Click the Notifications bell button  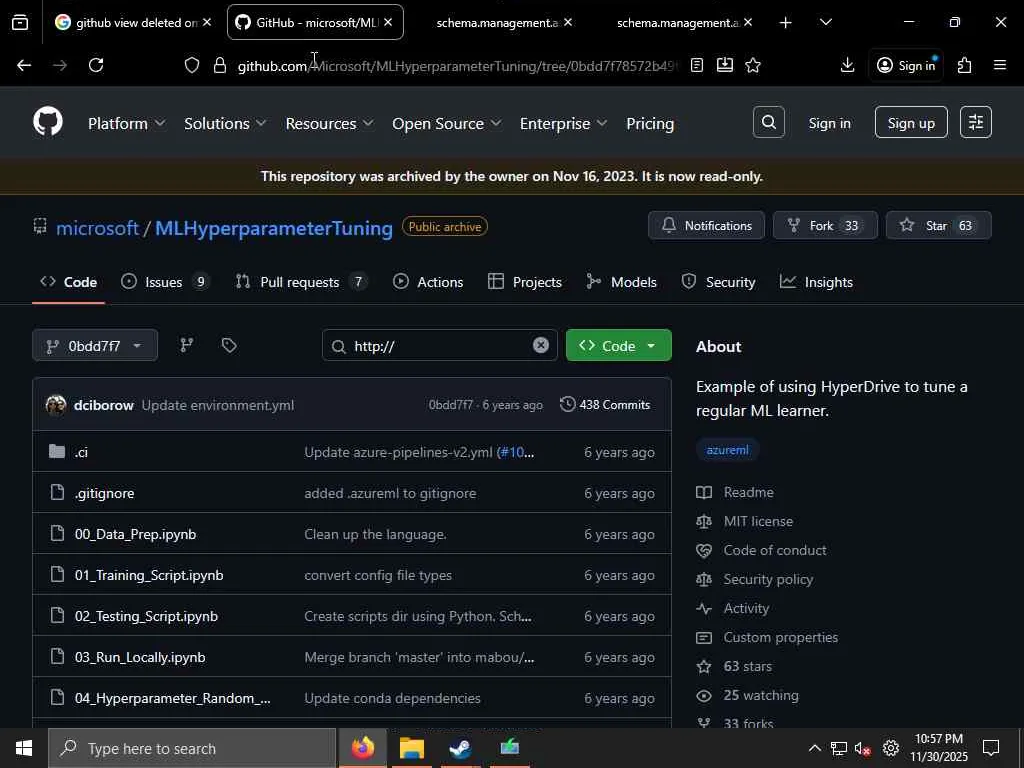point(706,225)
